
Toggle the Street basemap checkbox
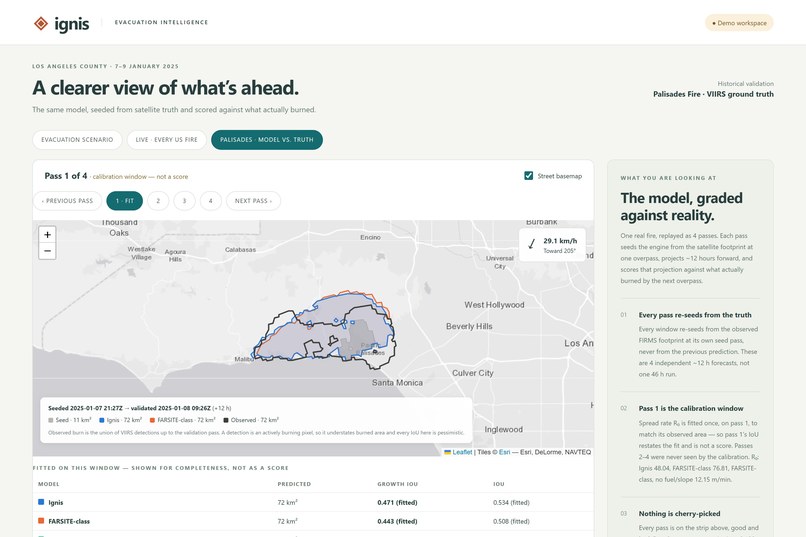(528, 176)
